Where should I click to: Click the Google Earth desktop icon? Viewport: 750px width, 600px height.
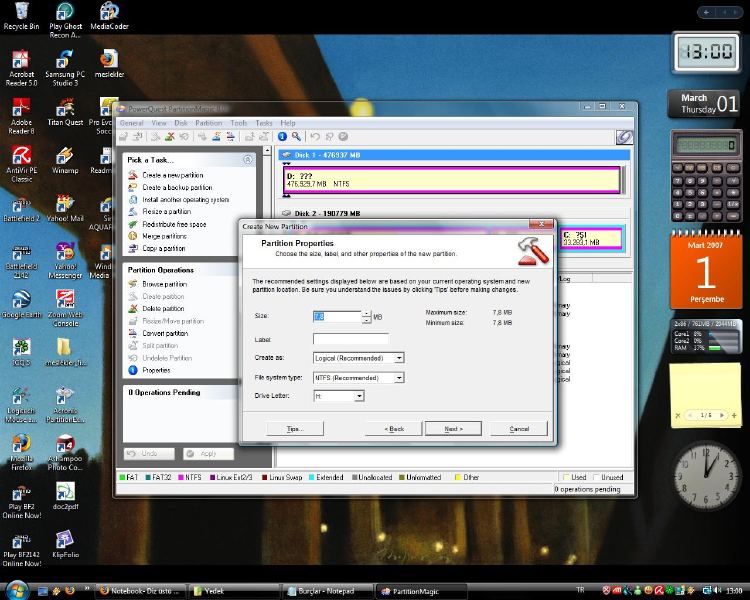[x=21, y=300]
